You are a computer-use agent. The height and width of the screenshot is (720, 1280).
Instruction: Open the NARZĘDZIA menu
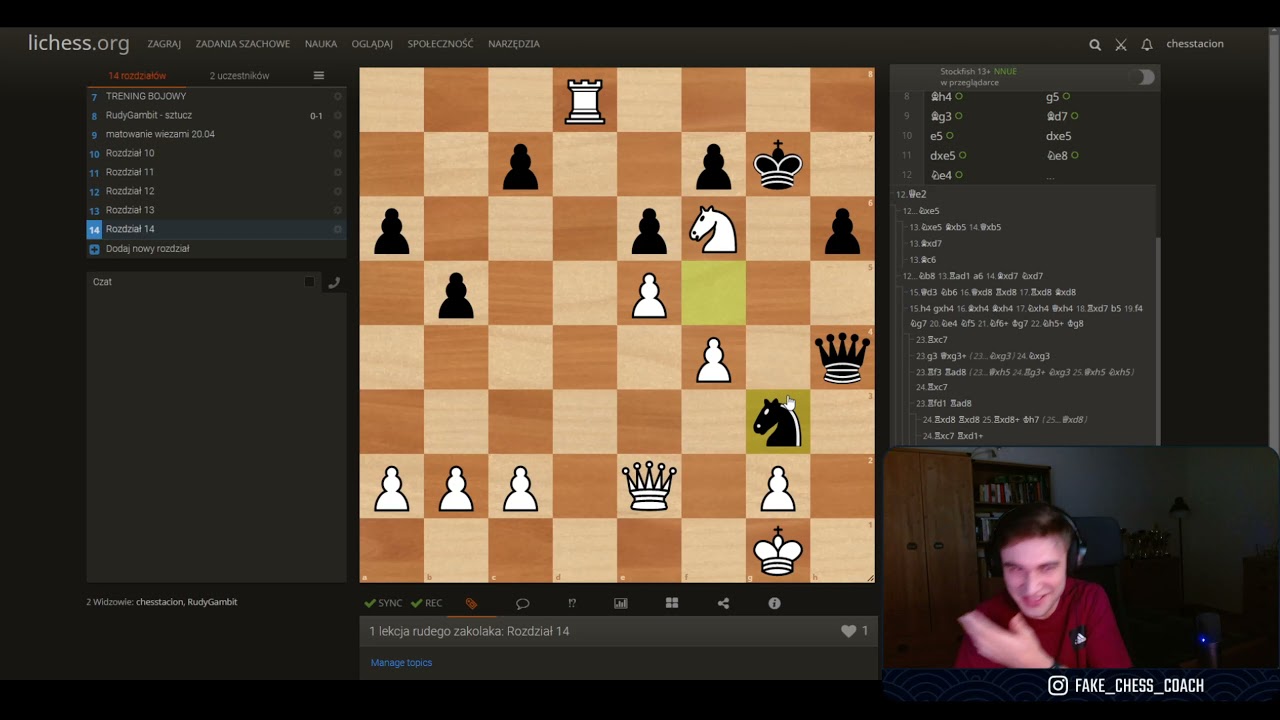point(514,44)
